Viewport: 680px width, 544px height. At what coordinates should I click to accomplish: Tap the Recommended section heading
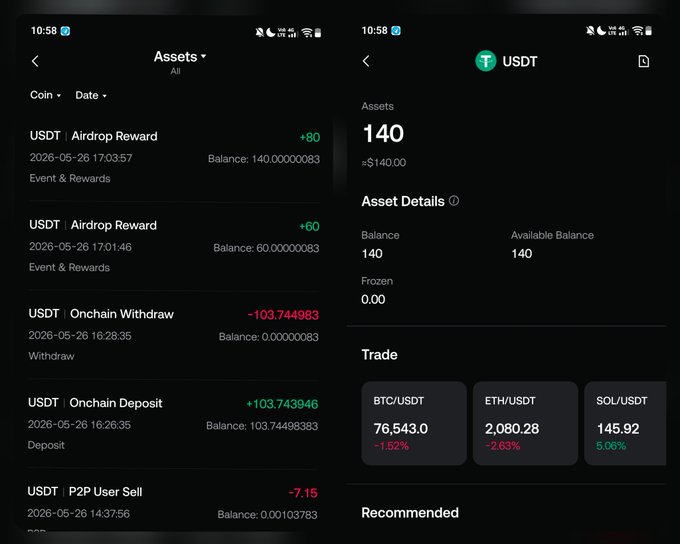410,513
